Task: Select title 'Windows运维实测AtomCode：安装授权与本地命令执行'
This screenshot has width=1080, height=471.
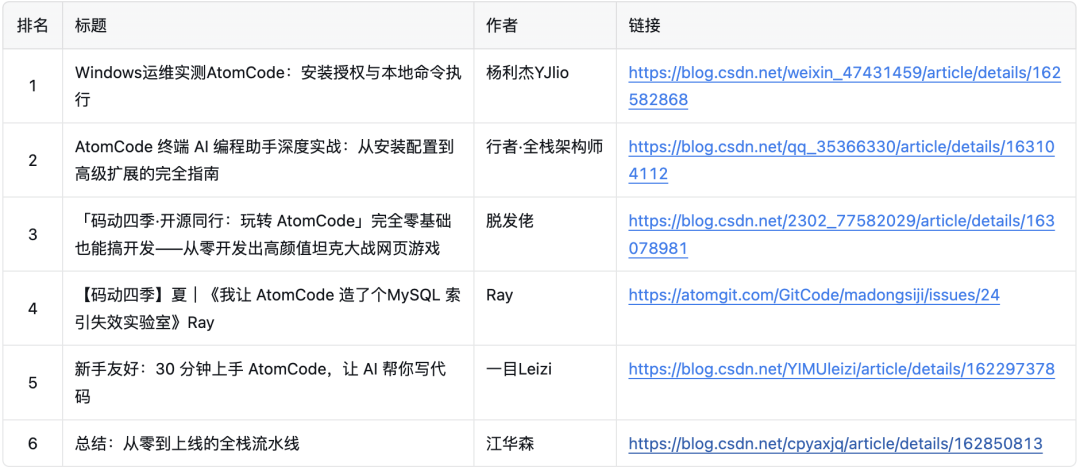Action: pyautogui.click(x=269, y=86)
